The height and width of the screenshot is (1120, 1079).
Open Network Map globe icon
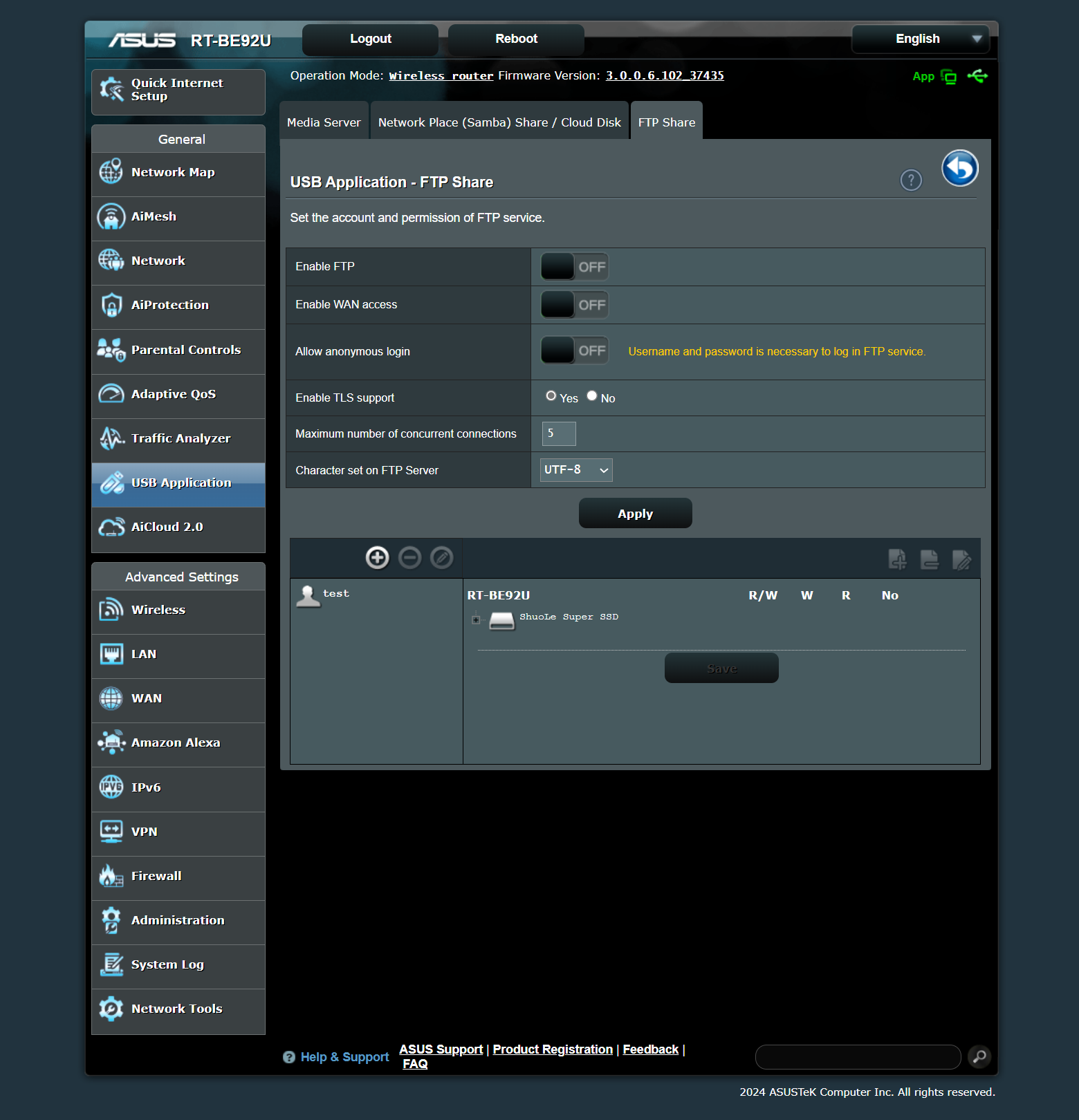coord(111,171)
